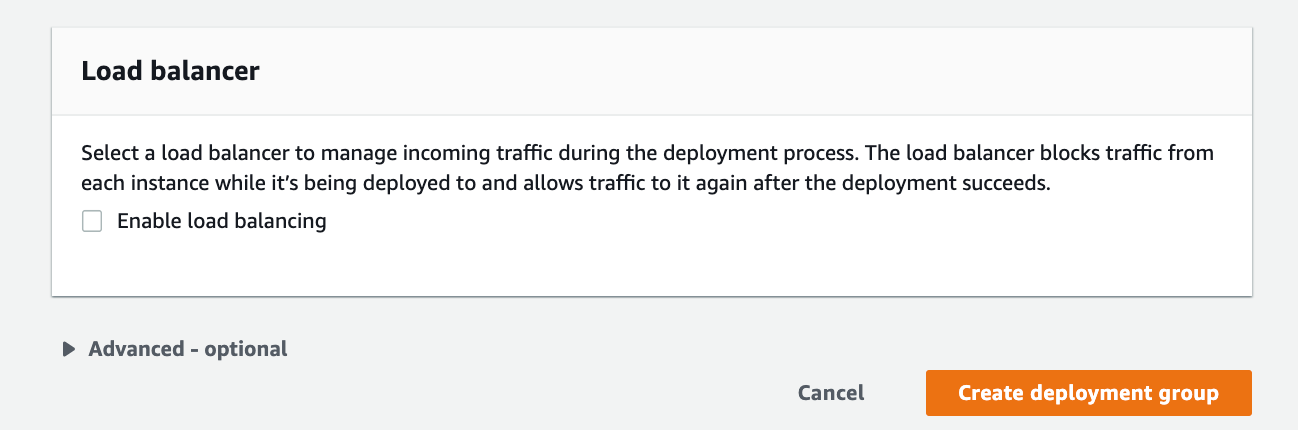This screenshot has width=1298, height=430.
Task: Click the white Load balancer panel body
Action: [652, 205]
